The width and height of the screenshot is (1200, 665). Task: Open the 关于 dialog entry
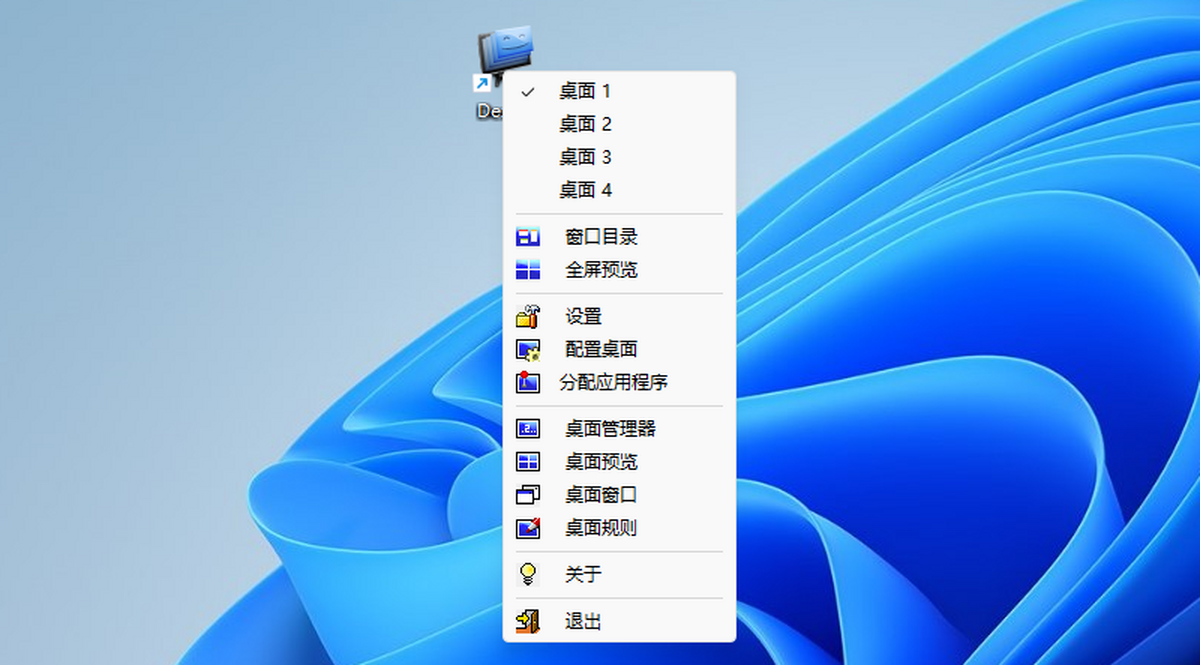(x=619, y=575)
